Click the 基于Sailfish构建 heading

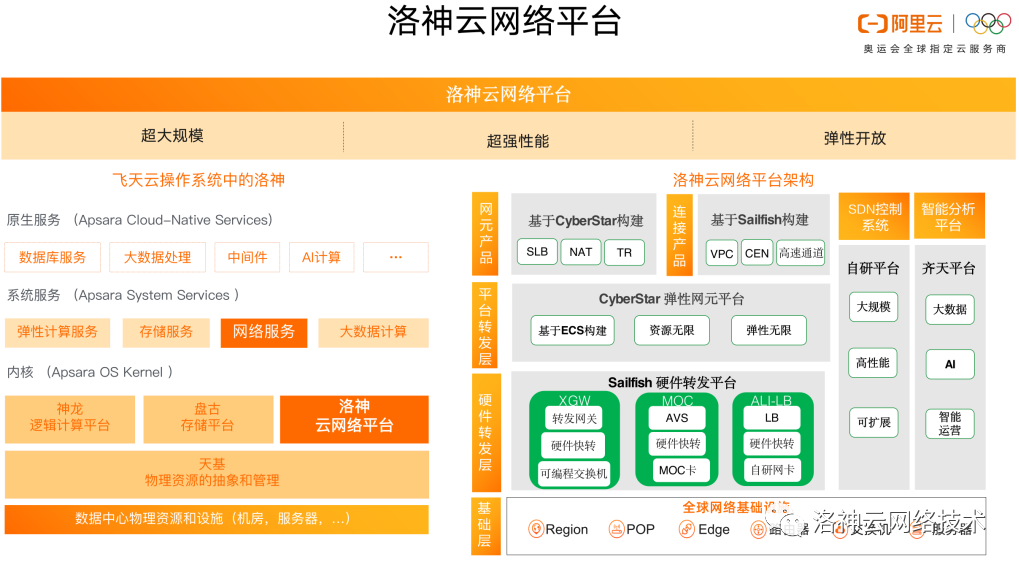point(760,220)
